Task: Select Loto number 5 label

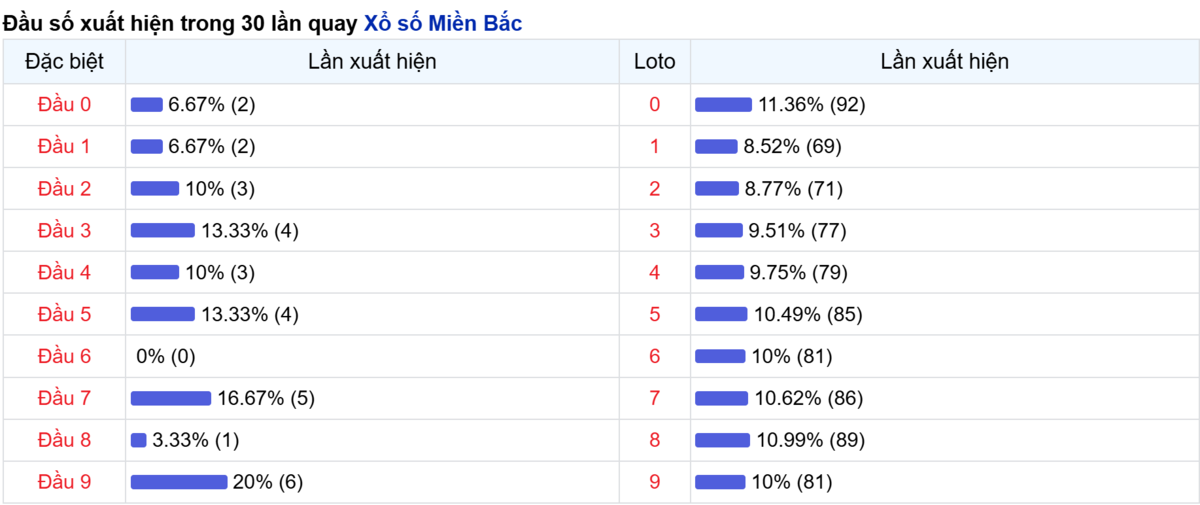Action: pos(655,314)
